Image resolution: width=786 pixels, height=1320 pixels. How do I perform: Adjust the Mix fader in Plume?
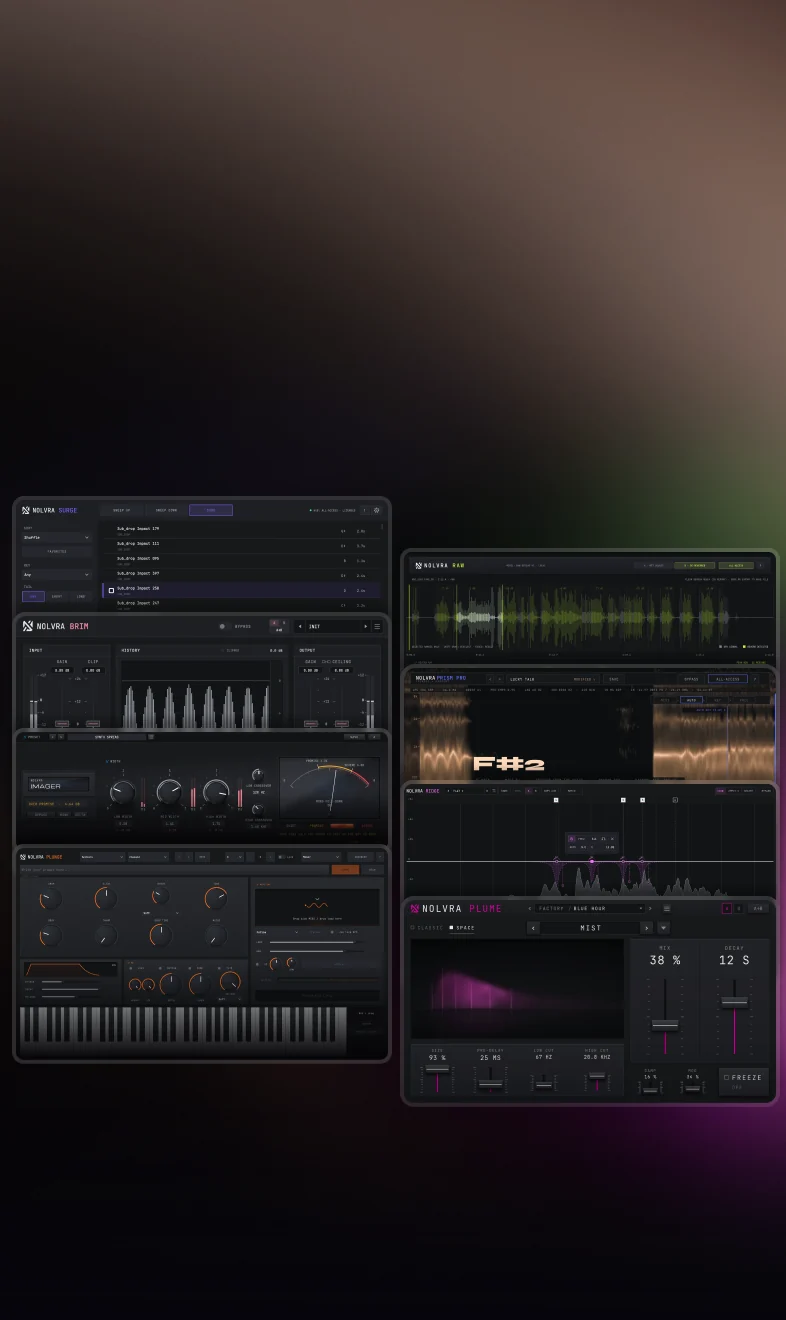[665, 1025]
